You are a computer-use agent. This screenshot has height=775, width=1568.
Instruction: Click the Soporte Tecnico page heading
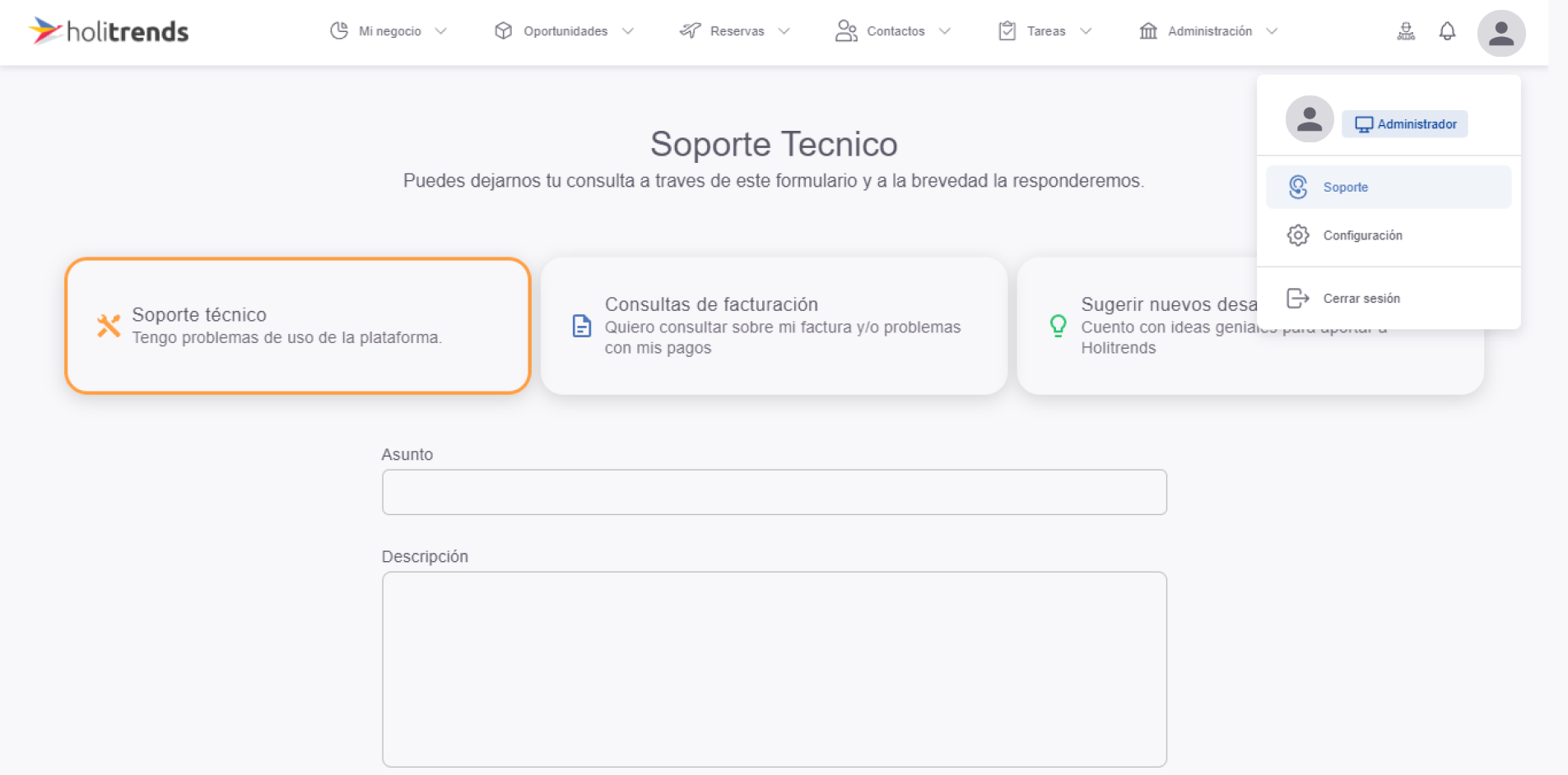pos(774,144)
